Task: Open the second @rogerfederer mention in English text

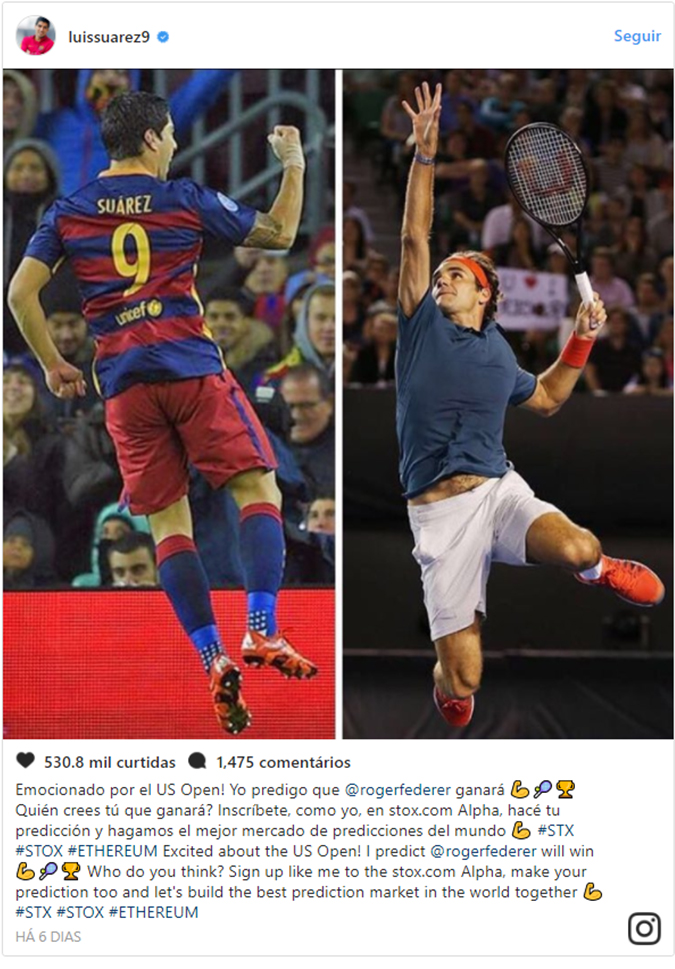Action: click(483, 851)
